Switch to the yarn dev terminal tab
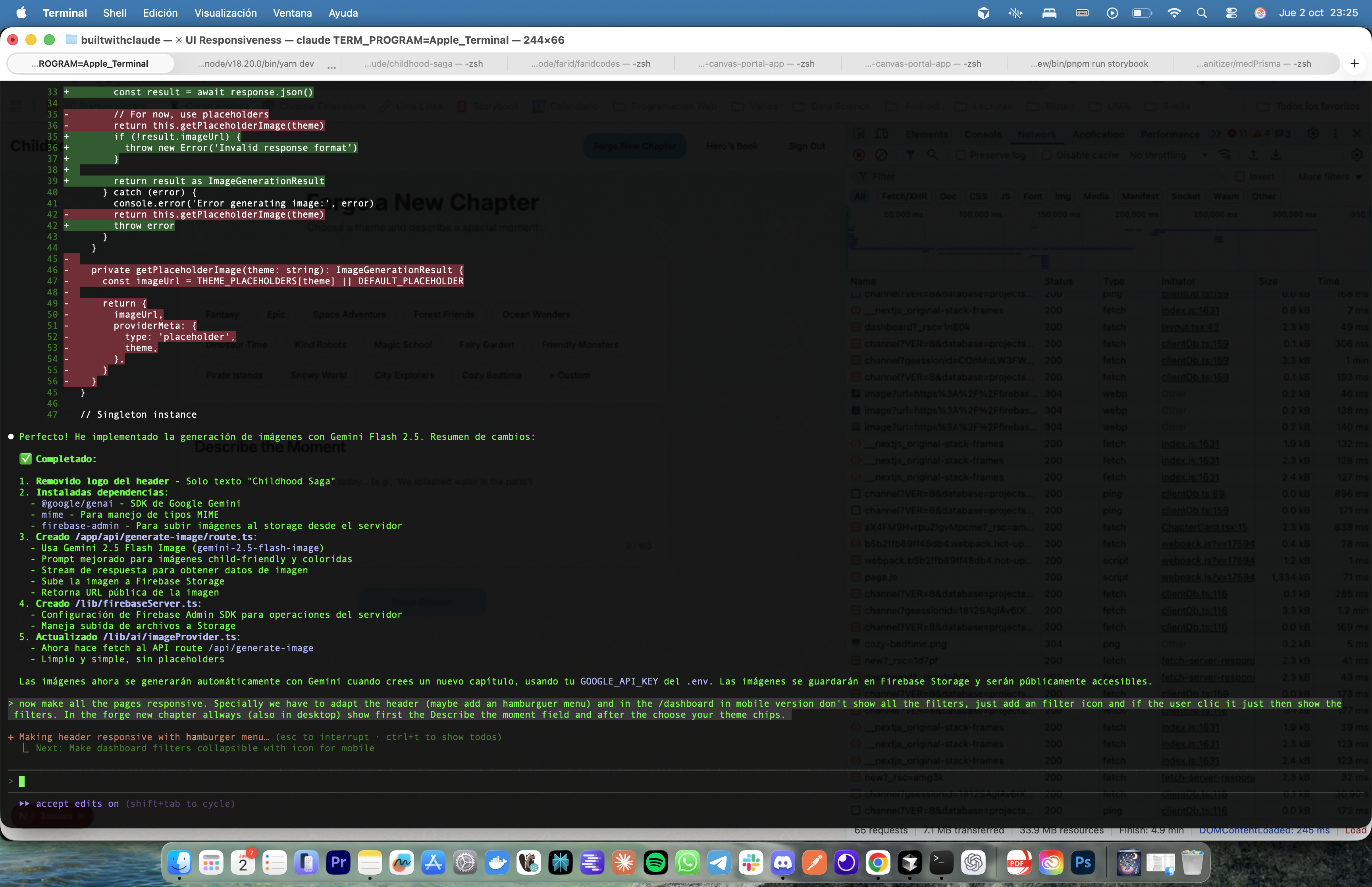The image size is (1372, 887). click(x=256, y=64)
